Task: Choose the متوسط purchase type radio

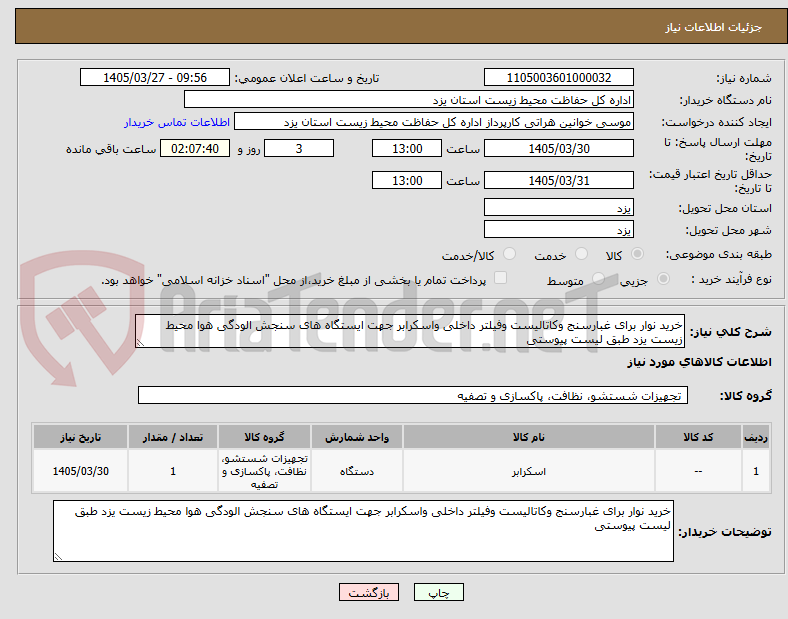Action: [598, 278]
